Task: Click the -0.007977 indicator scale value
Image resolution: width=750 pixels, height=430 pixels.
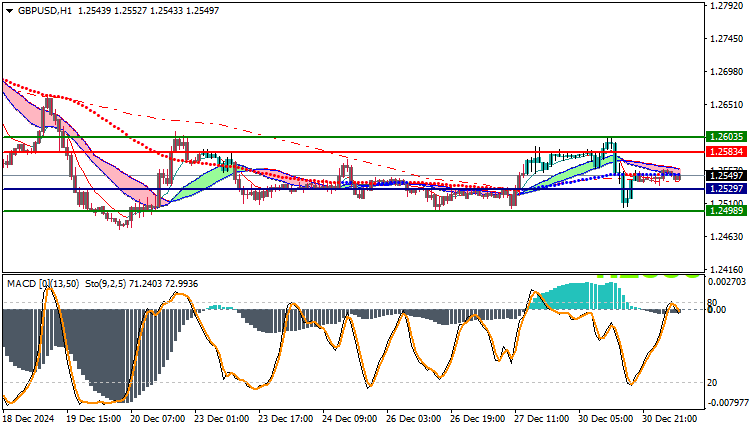Action: click(x=726, y=403)
